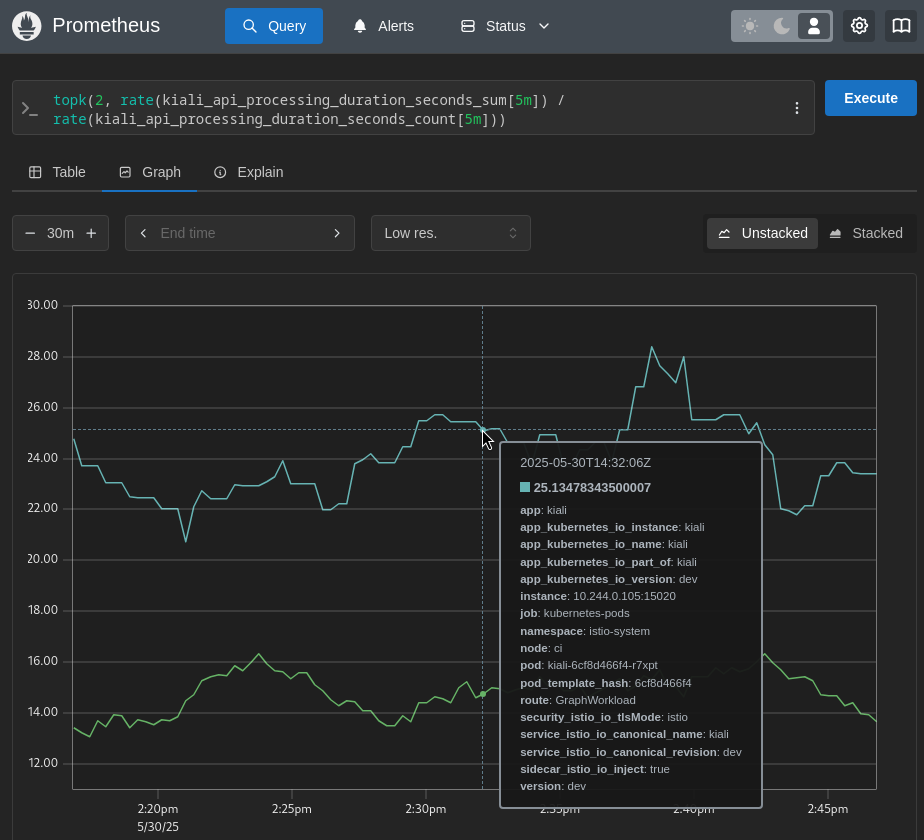Switch to the Table tab

click(56, 171)
